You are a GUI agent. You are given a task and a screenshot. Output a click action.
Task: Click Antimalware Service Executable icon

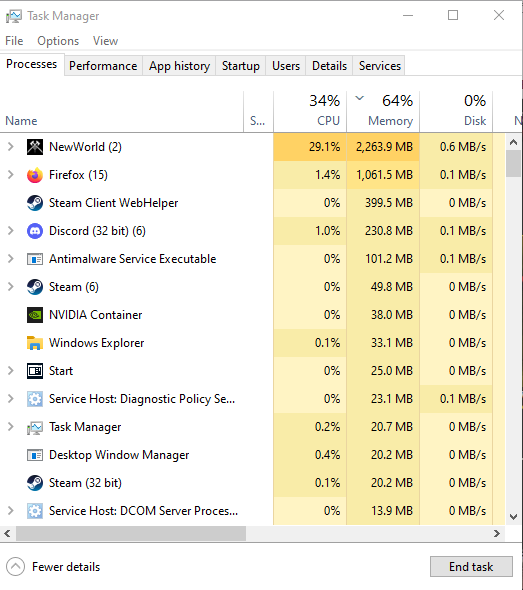[x=35, y=259]
